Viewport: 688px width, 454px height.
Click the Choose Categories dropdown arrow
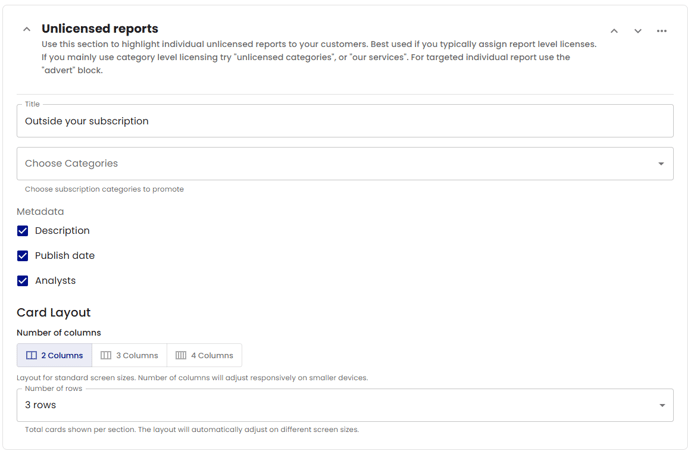point(661,164)
